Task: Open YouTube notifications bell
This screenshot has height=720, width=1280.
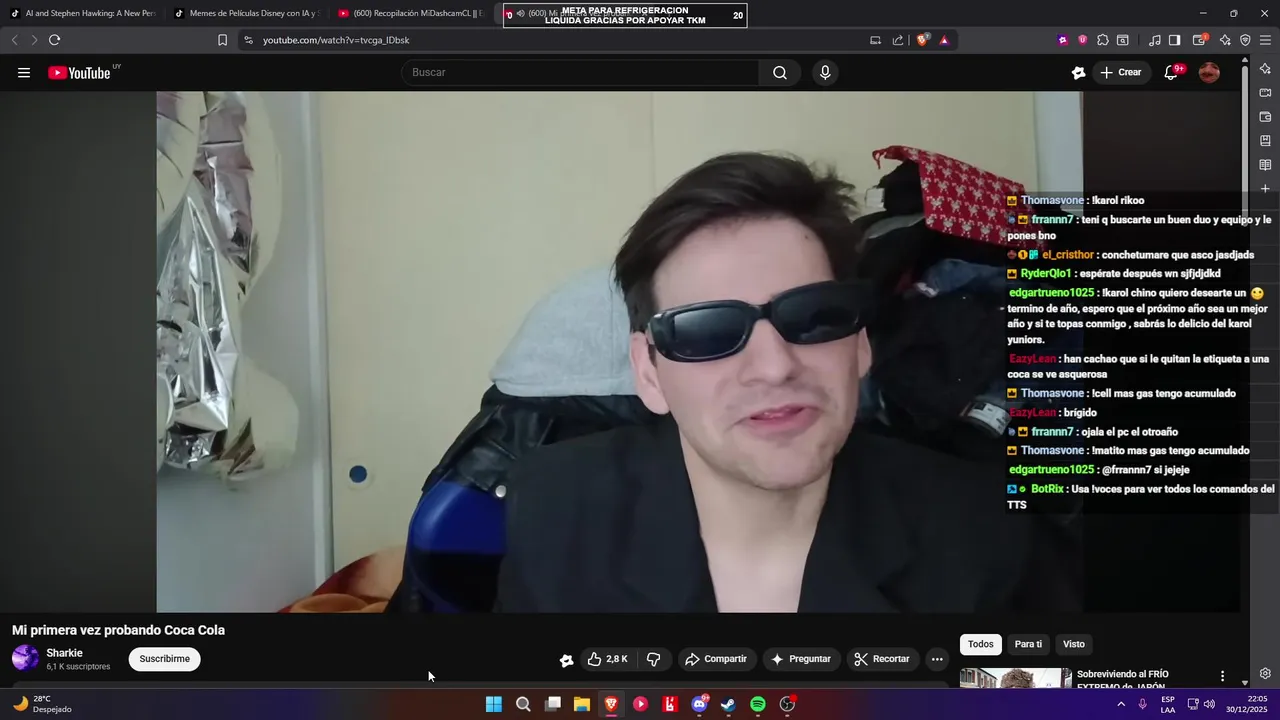Action: (x=1171, y=72)
